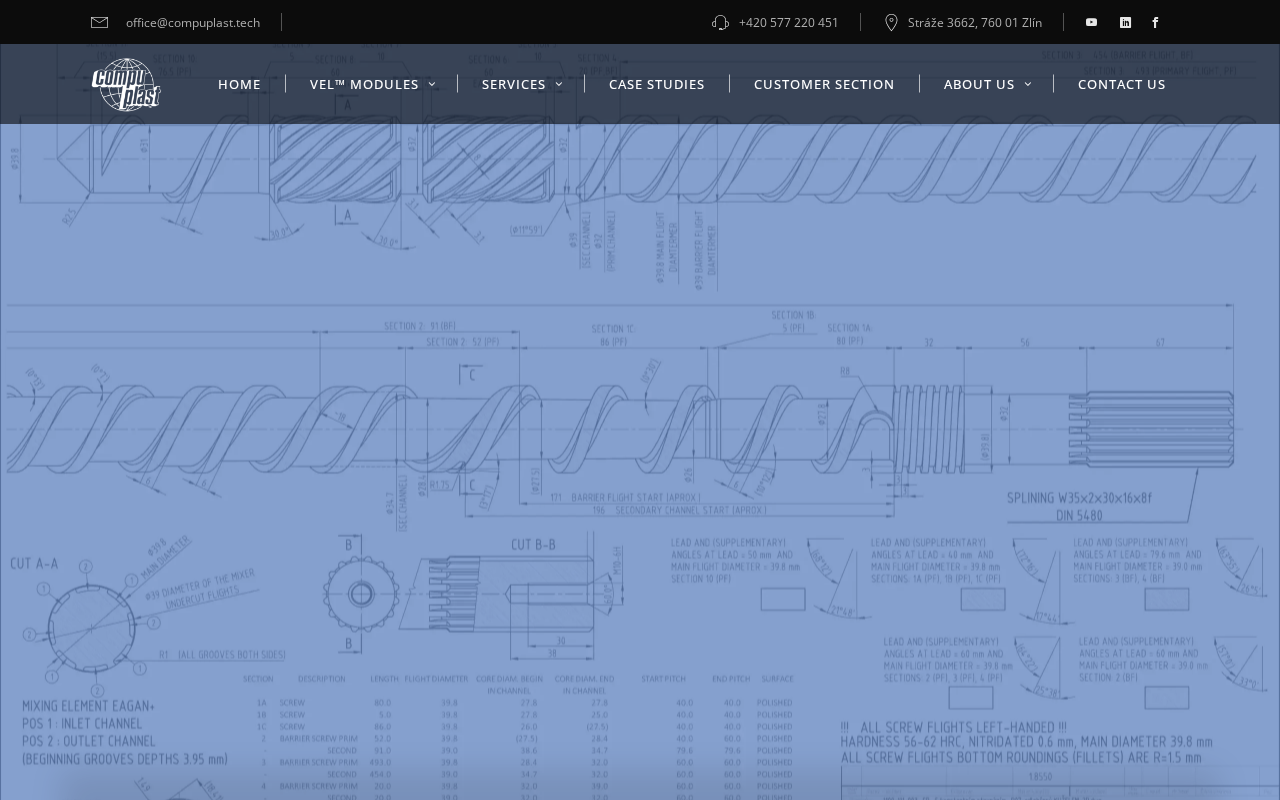Viewport: 1280px width, 800px height.
Task: Expand the VEL™ Modules dropdown arrow
Action: click(x=432, y=84)
